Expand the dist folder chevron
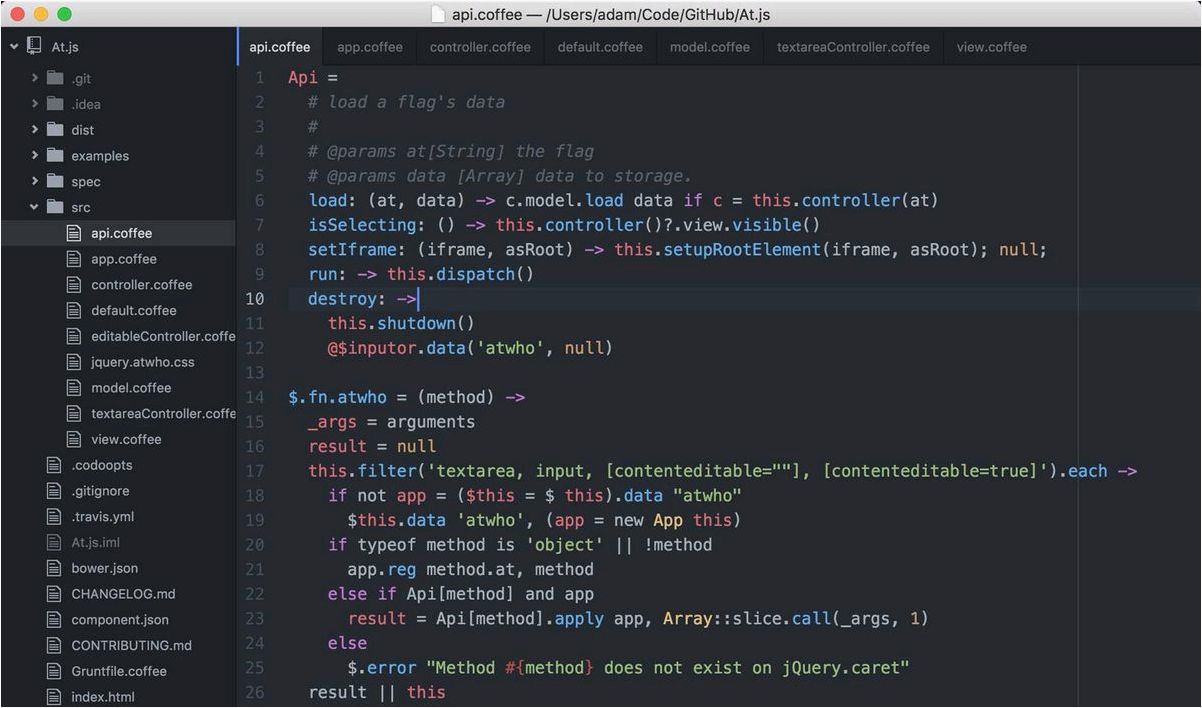Viewport: 1202px width, 708px height. (x=35, y=130)
